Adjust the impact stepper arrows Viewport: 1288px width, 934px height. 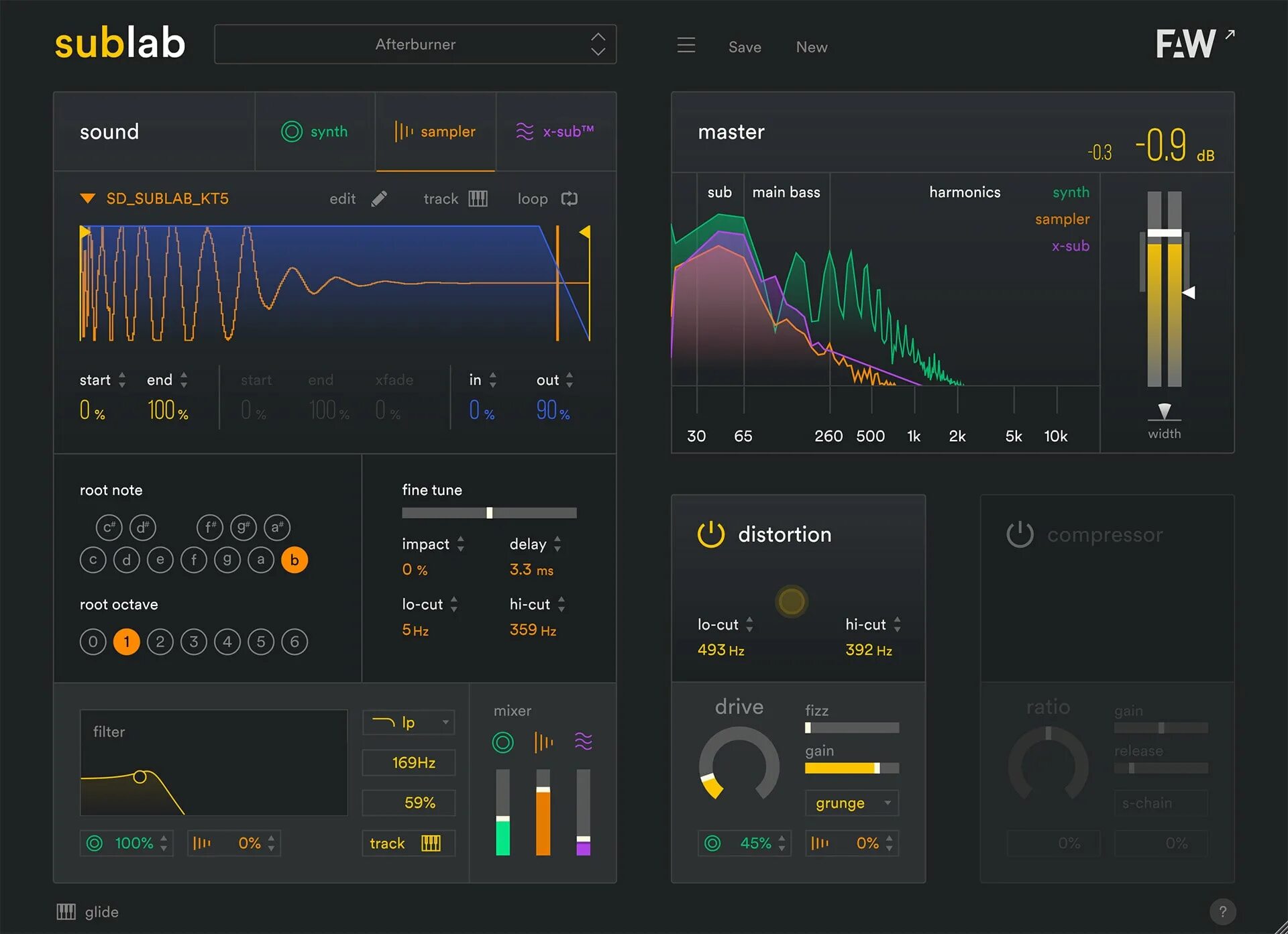[x=461, y=544]
